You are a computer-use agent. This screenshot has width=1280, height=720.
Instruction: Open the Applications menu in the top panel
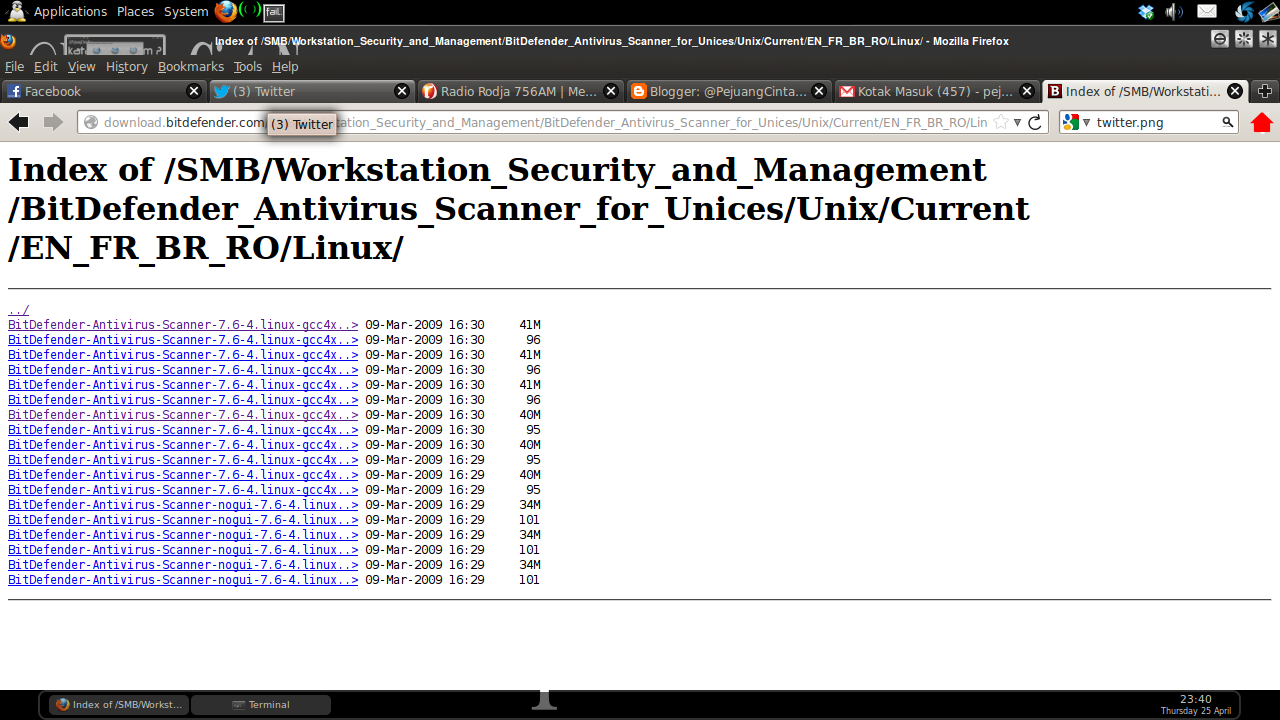tap(70, 11)
